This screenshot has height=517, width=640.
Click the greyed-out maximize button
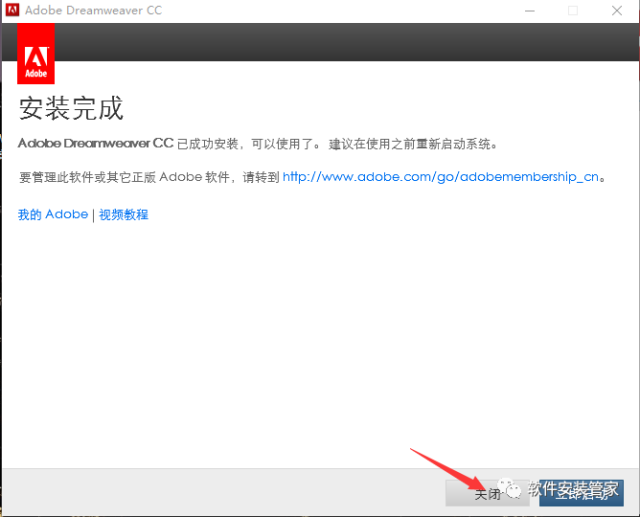(x=573, y=11)
